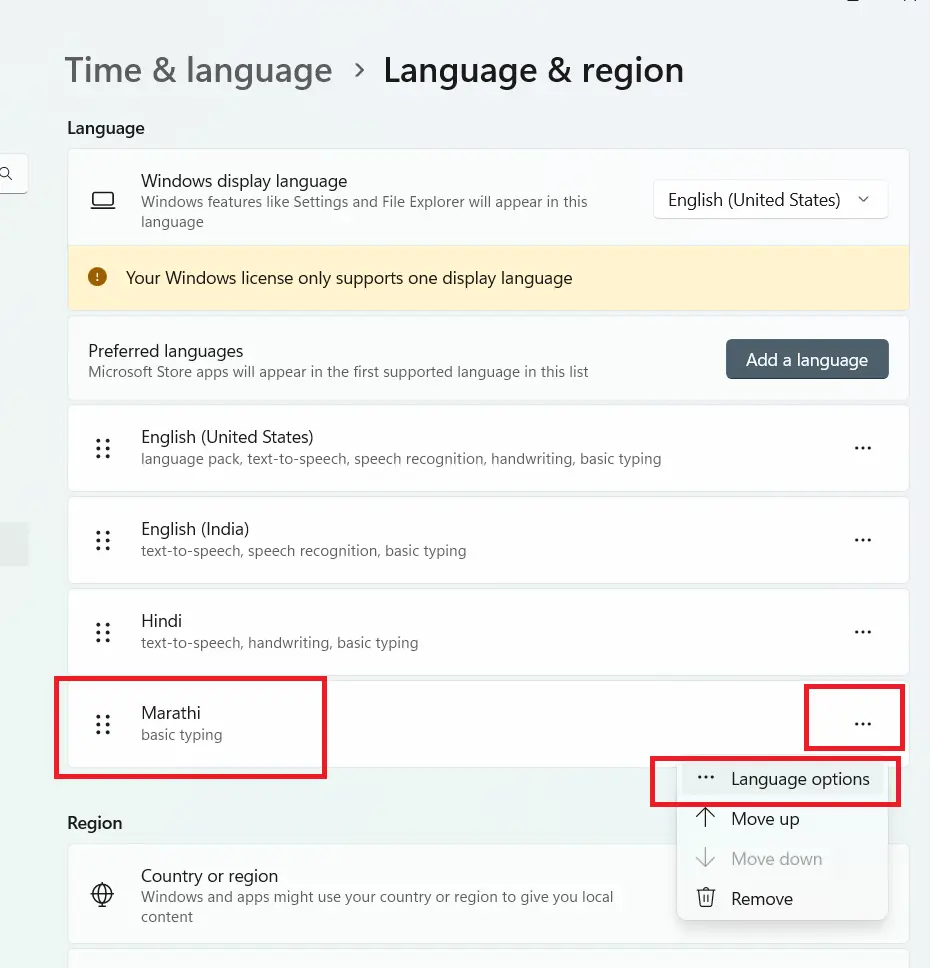Viewport: 930px width, 968px height.
Task: Click the laptop icon beside Windows display language
Action: point(102,200)
